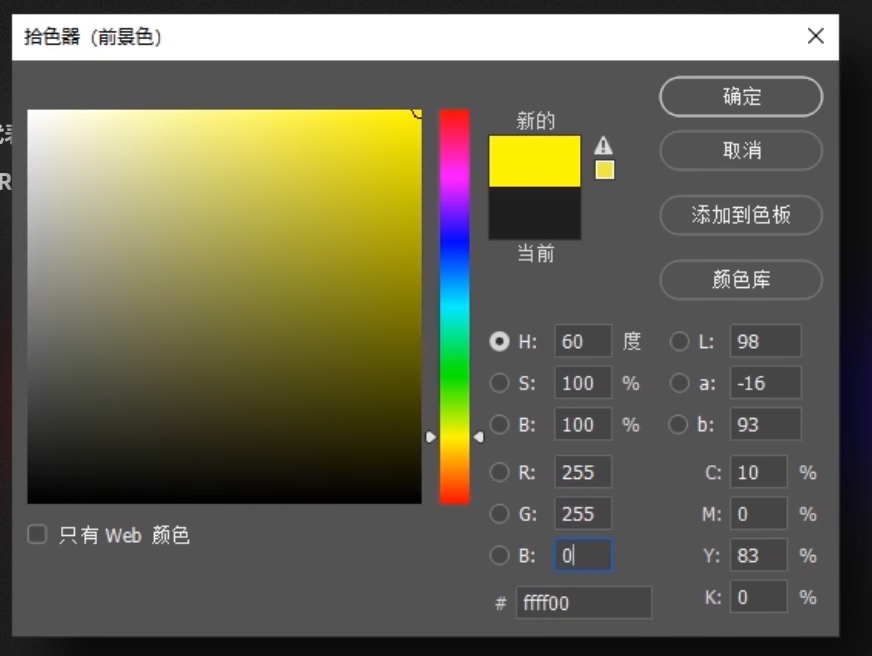This screenshot has width=872, height=656.
Task: Select the G green radio button
Action: click(499, 514)
